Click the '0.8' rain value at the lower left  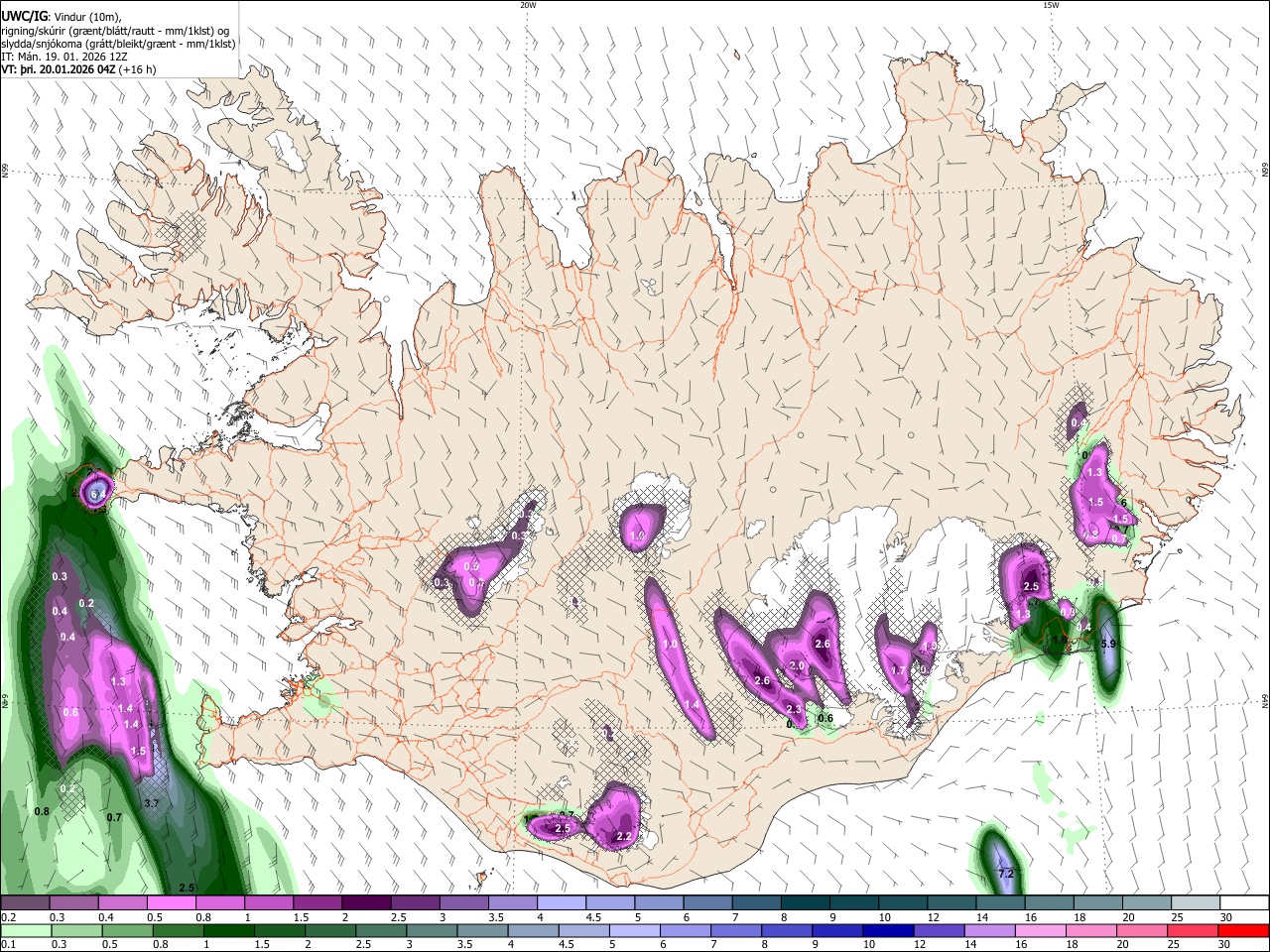[42, 811]
